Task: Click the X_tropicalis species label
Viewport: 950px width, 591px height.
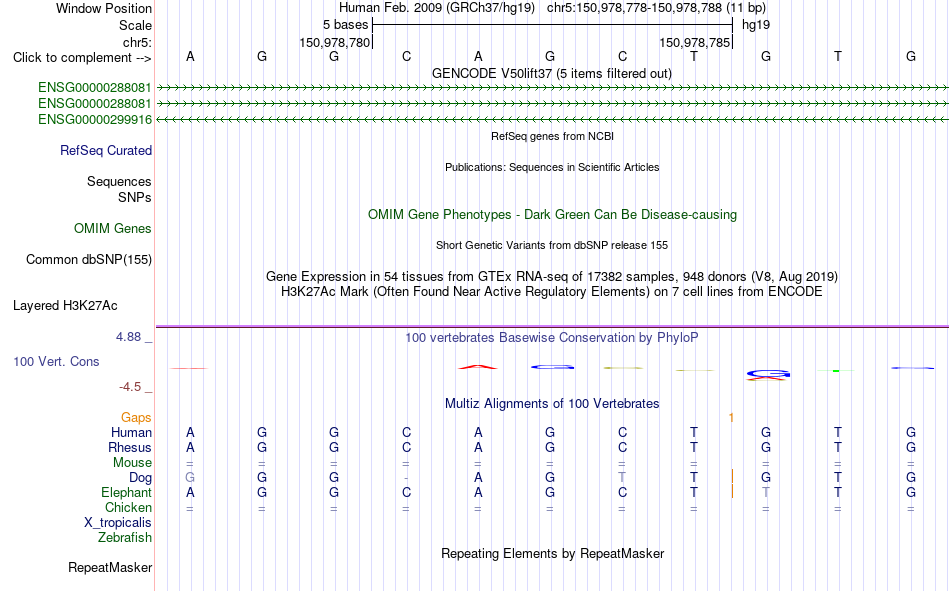Action: click(118, 523)
